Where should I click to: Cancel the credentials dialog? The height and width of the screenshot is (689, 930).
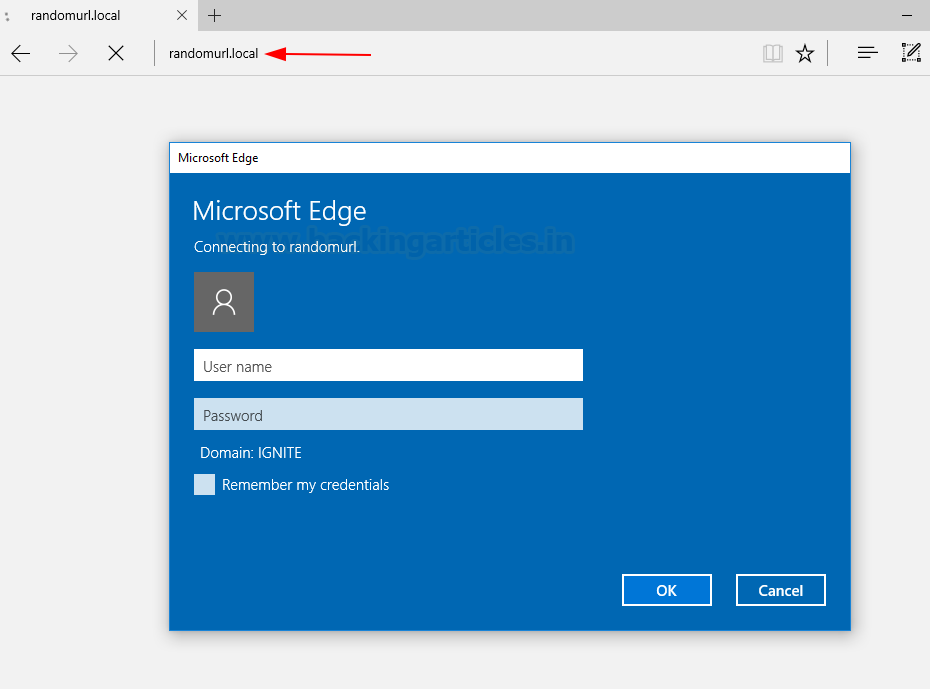point(781,590)
